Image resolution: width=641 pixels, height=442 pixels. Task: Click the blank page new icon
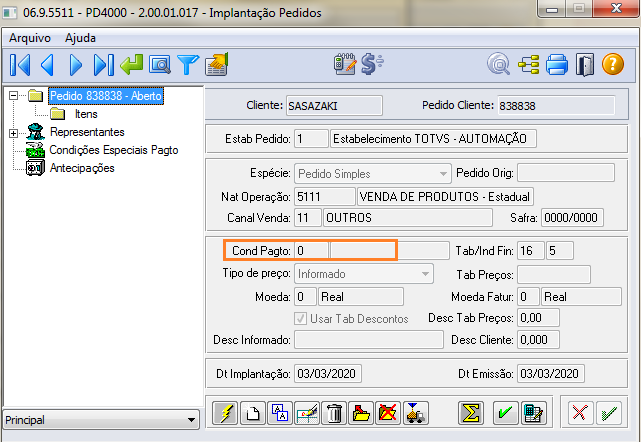coord(253,413)
